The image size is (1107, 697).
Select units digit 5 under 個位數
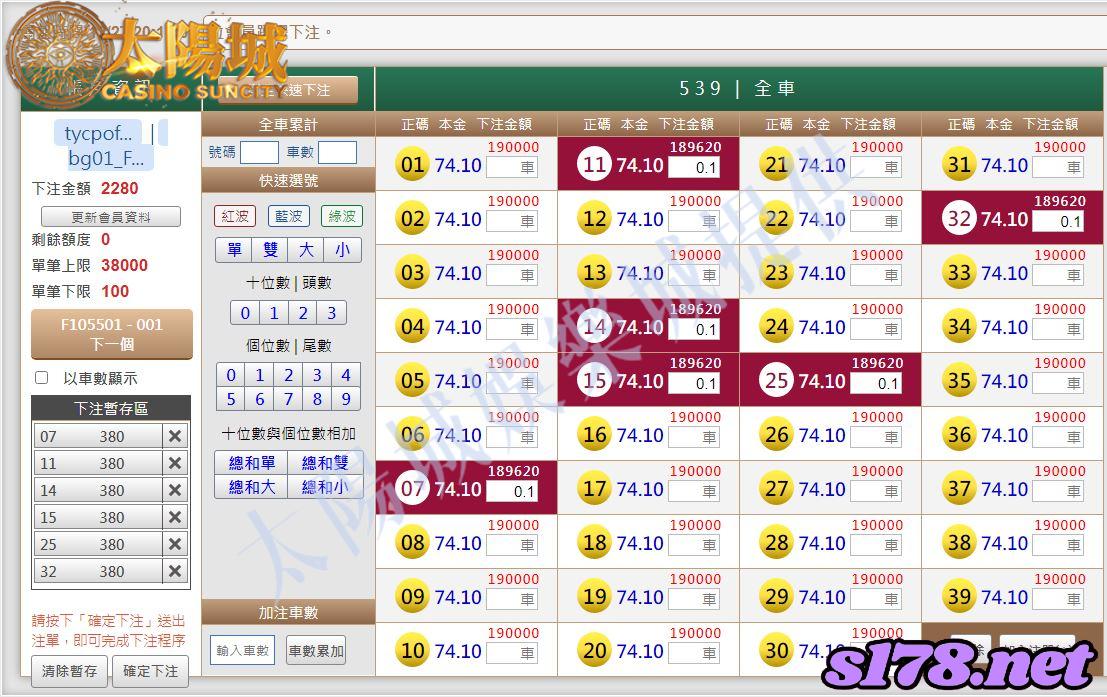click(231, 399)
